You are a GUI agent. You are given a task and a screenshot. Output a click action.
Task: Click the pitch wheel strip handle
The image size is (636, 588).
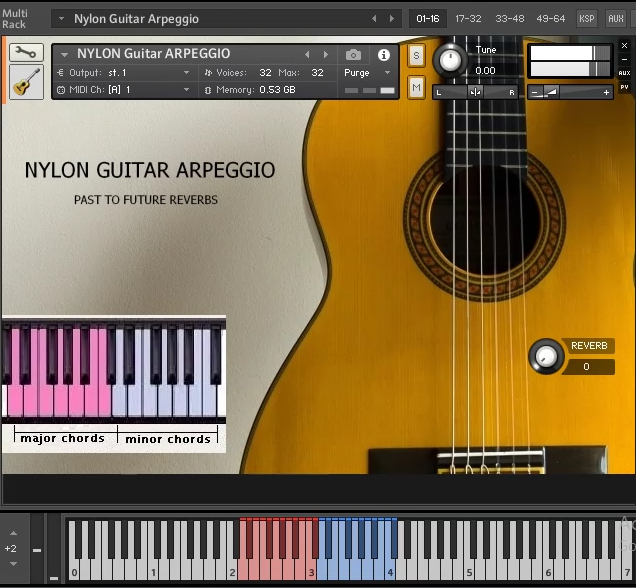pyautogui.click(x=37, y=550)
